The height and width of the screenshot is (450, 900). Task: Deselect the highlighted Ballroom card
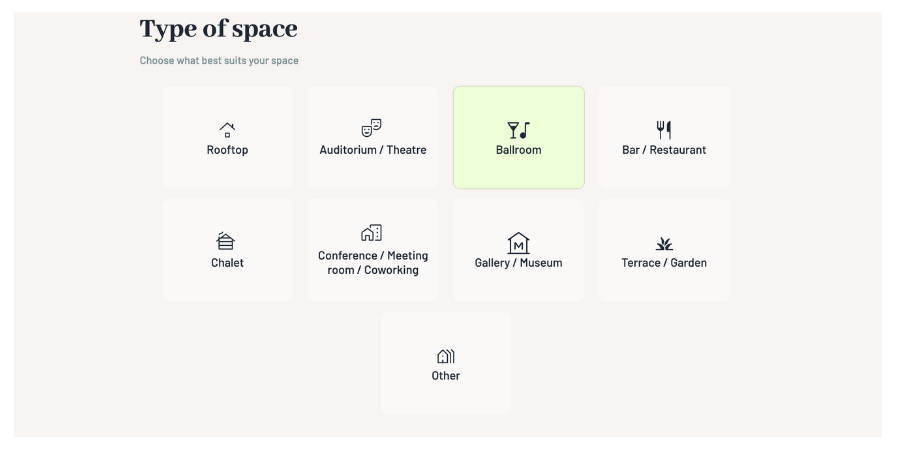(519, 138)
